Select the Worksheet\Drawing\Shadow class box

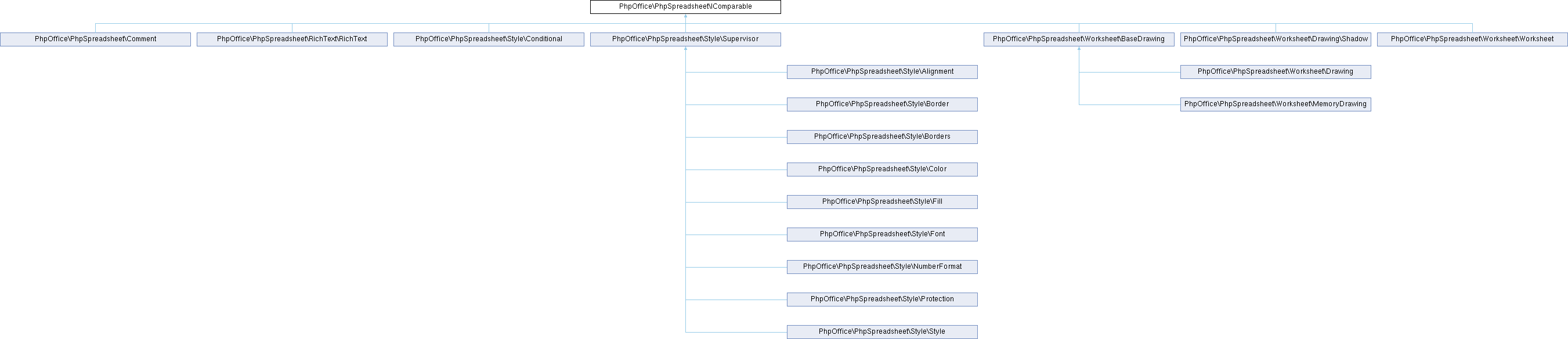1275,39
